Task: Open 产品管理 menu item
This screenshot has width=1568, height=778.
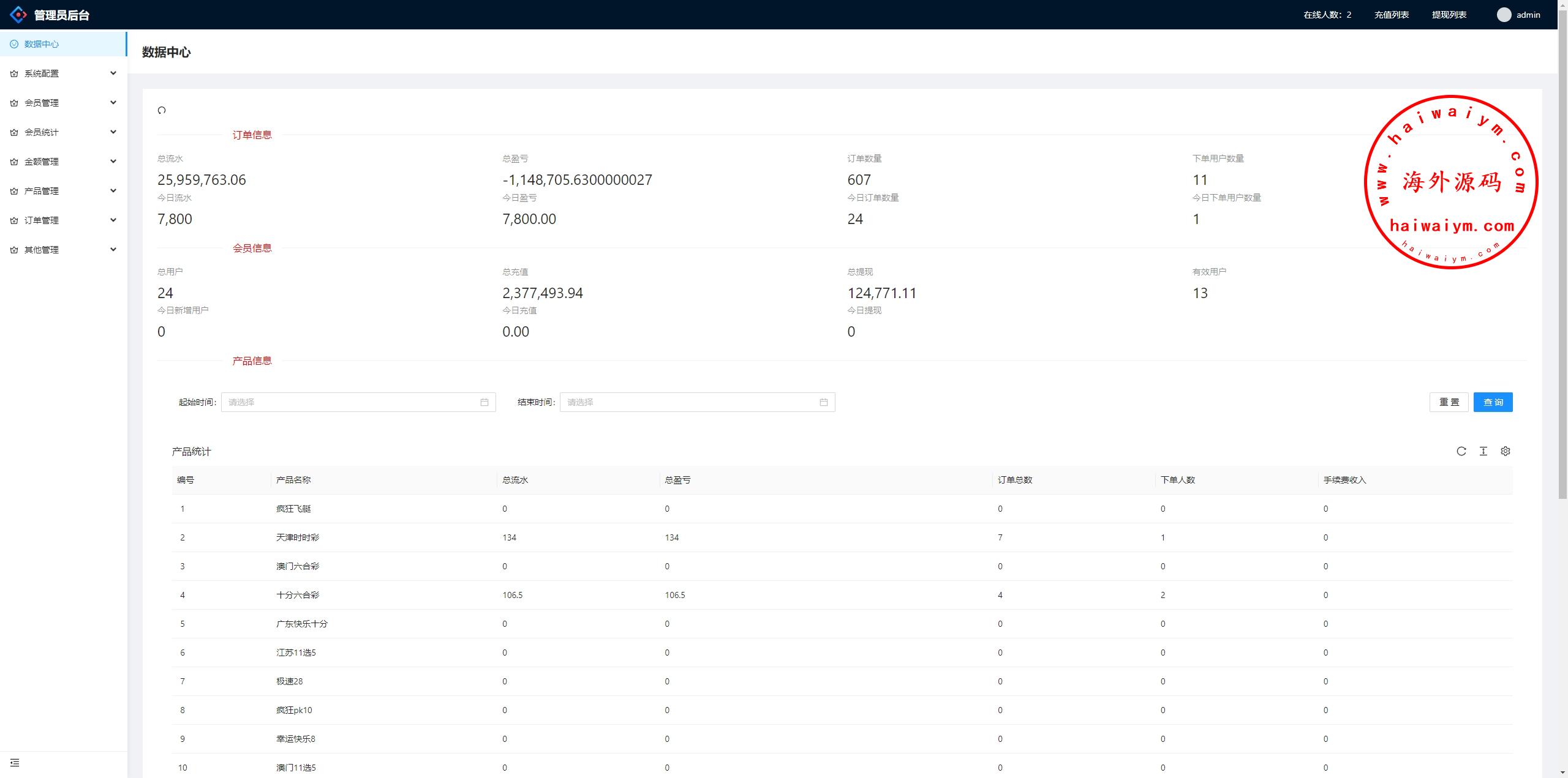Action: (x=42, y=191)
